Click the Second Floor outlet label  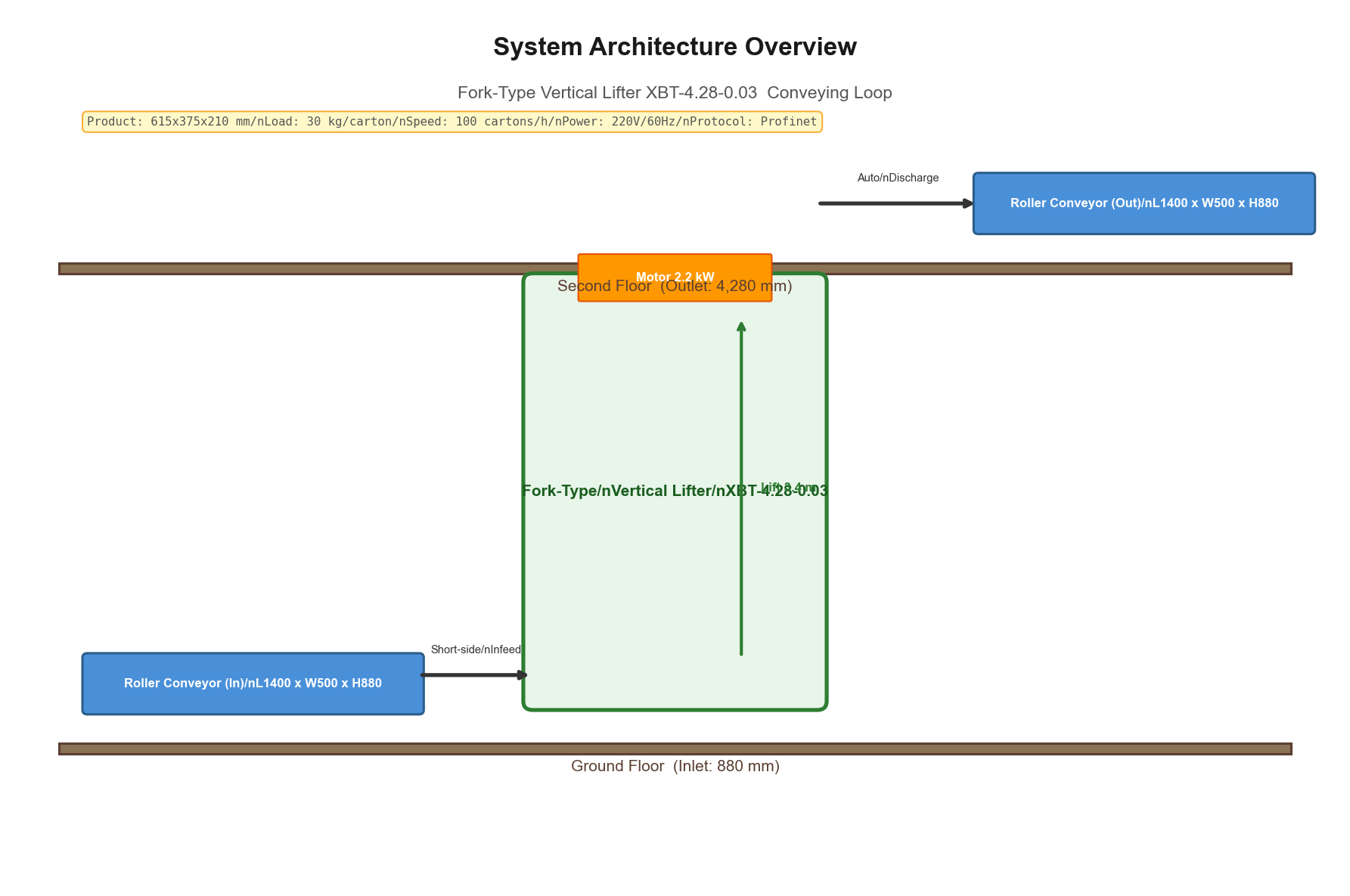coord(675,287)
